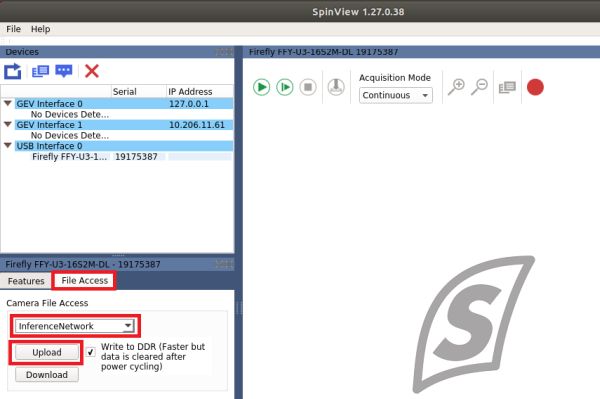Collapse the USB Interface 0 tree node
This screenshot has height=399, width=600.
(x=8, y=145)
